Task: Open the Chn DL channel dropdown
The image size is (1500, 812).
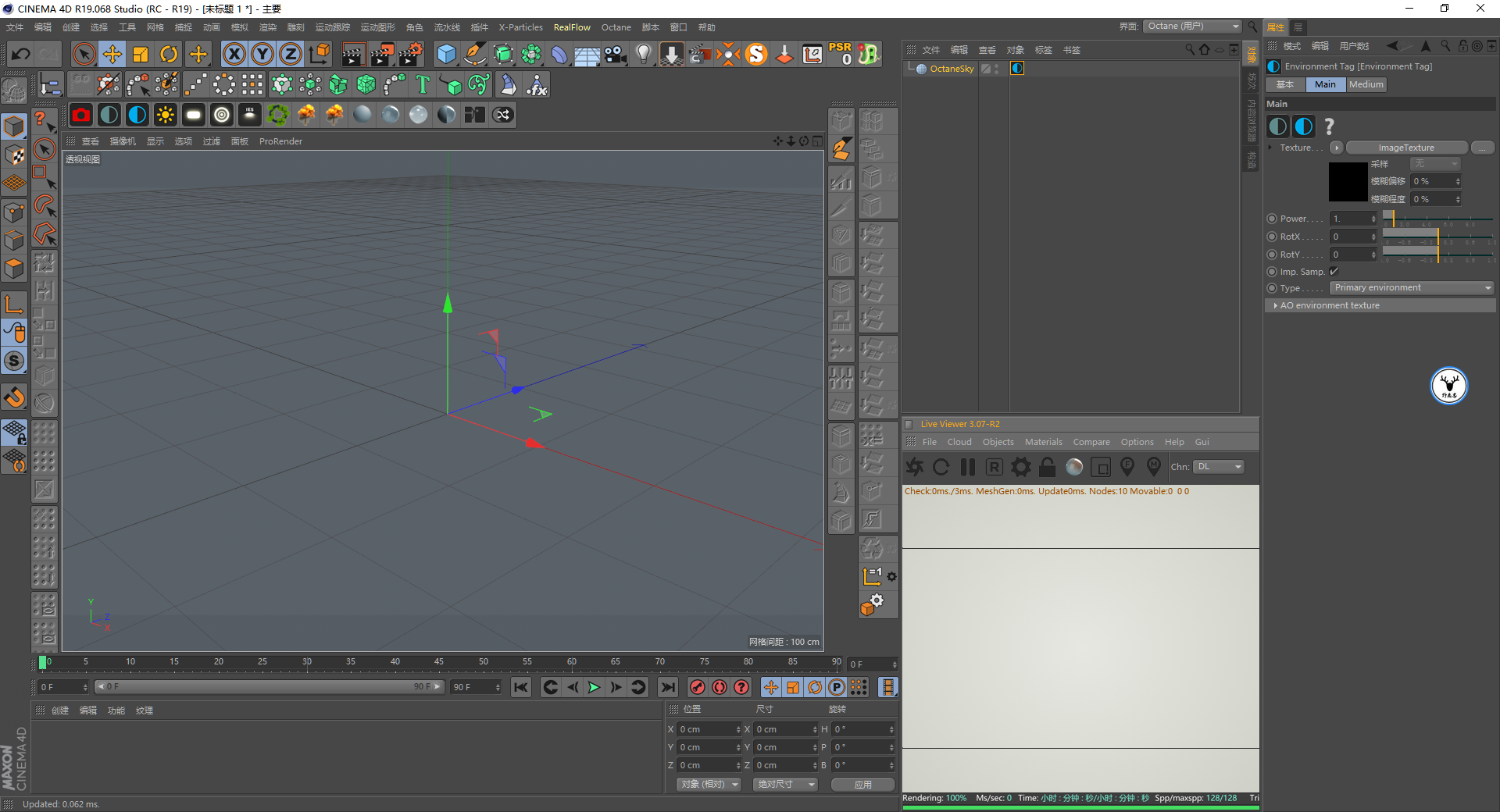Action: (1220, 467)
